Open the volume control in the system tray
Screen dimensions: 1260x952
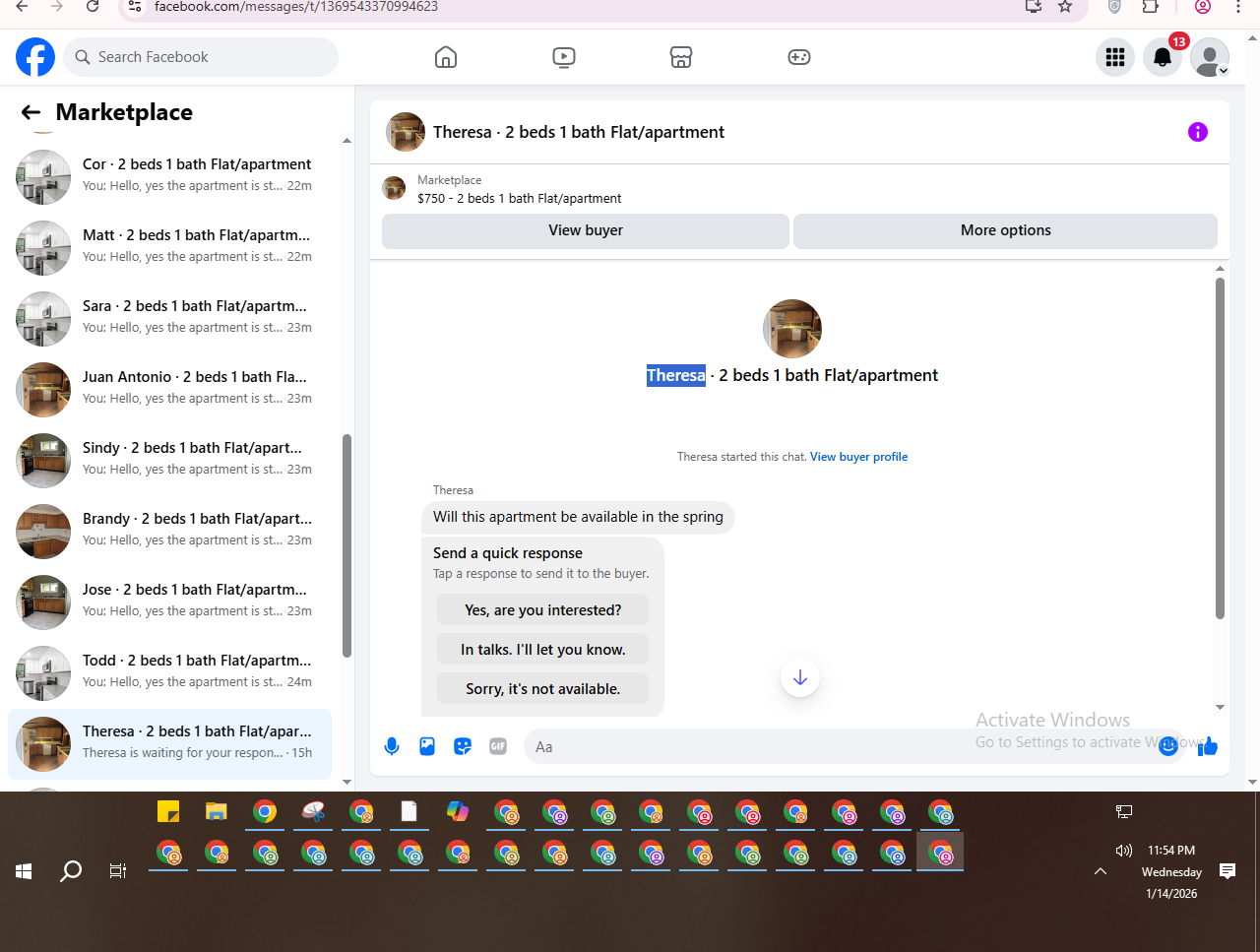(1124, 851)
